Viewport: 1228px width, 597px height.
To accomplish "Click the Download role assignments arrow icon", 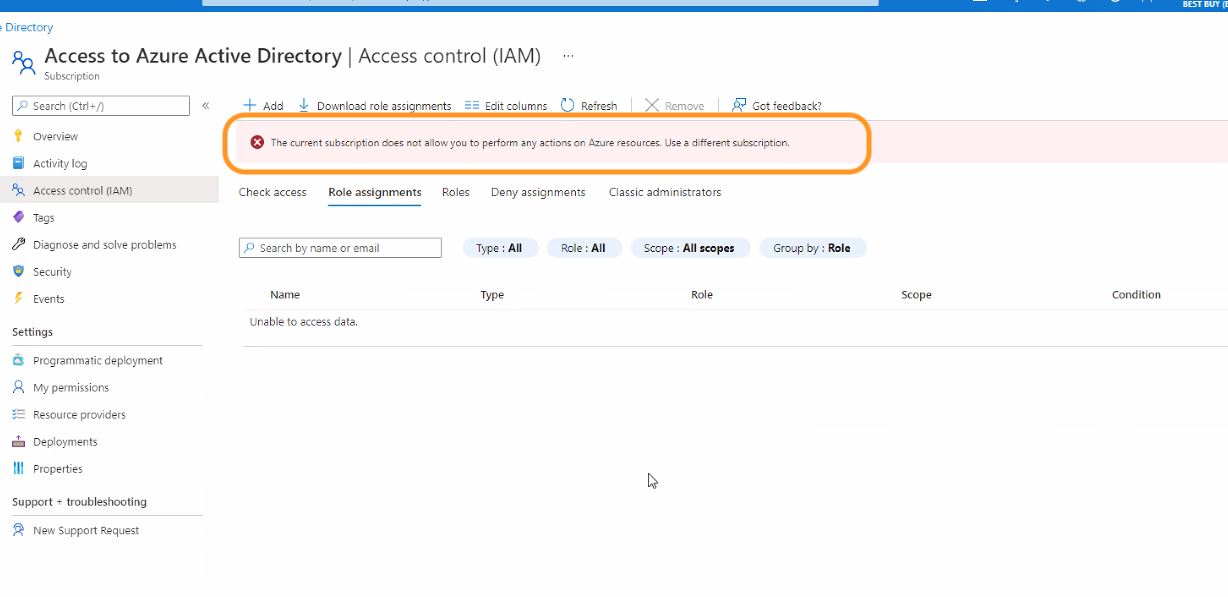I will click(304, 105).
